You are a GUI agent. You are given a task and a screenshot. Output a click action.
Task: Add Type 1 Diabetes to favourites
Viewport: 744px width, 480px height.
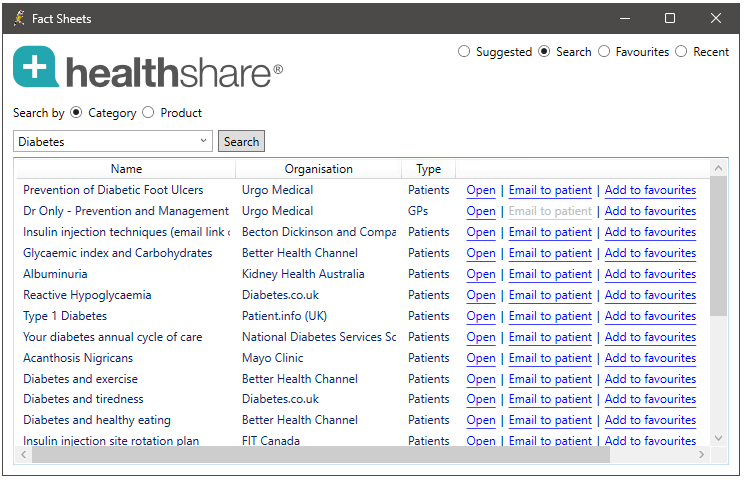pos(650,316)
